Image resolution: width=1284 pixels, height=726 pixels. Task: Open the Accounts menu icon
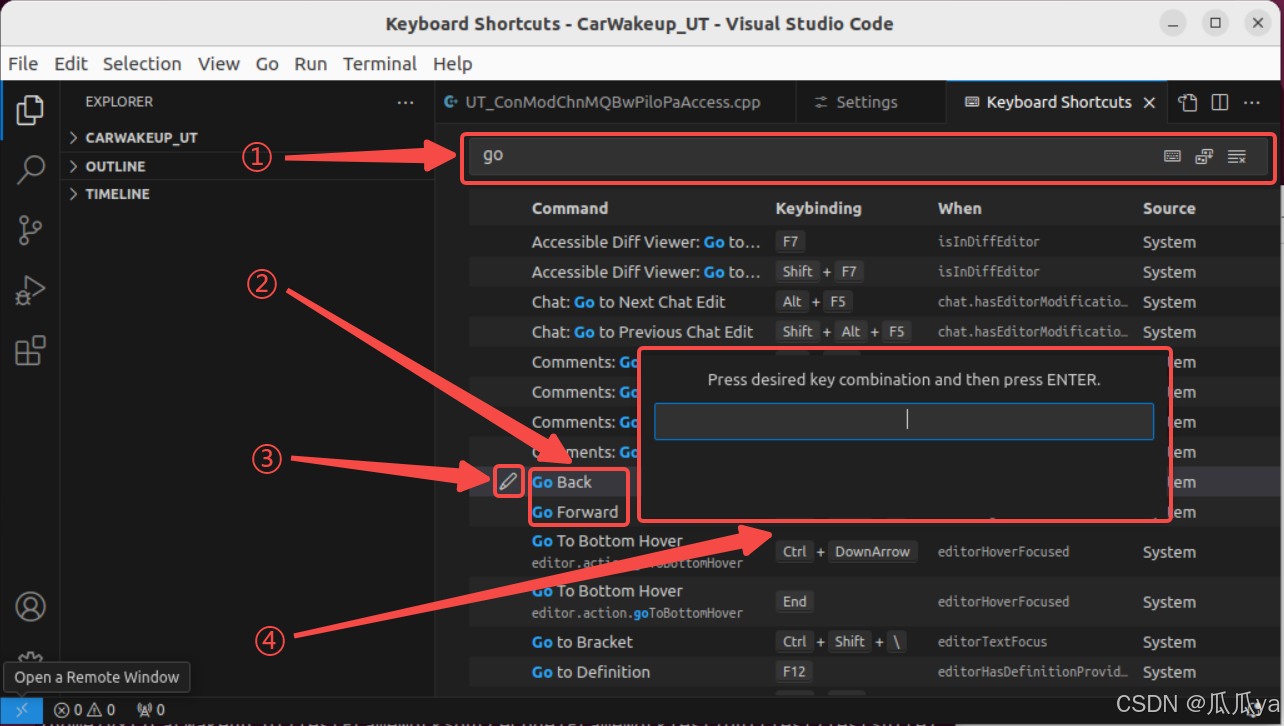[30, 607]
